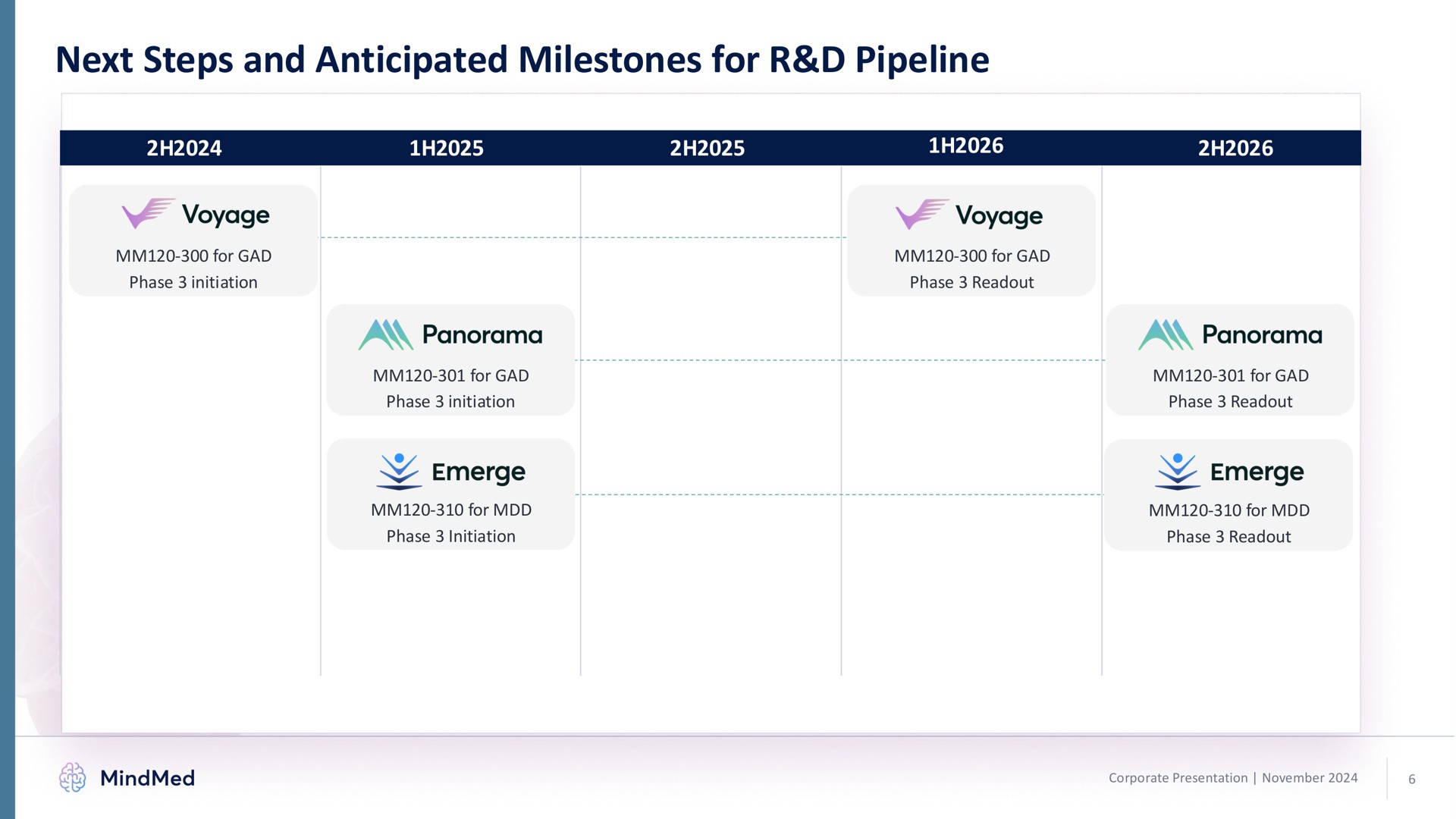Click the Emerge figure logo under 1H2025
The height and width of the screenshot is (819, 1456).
[399, 472]
